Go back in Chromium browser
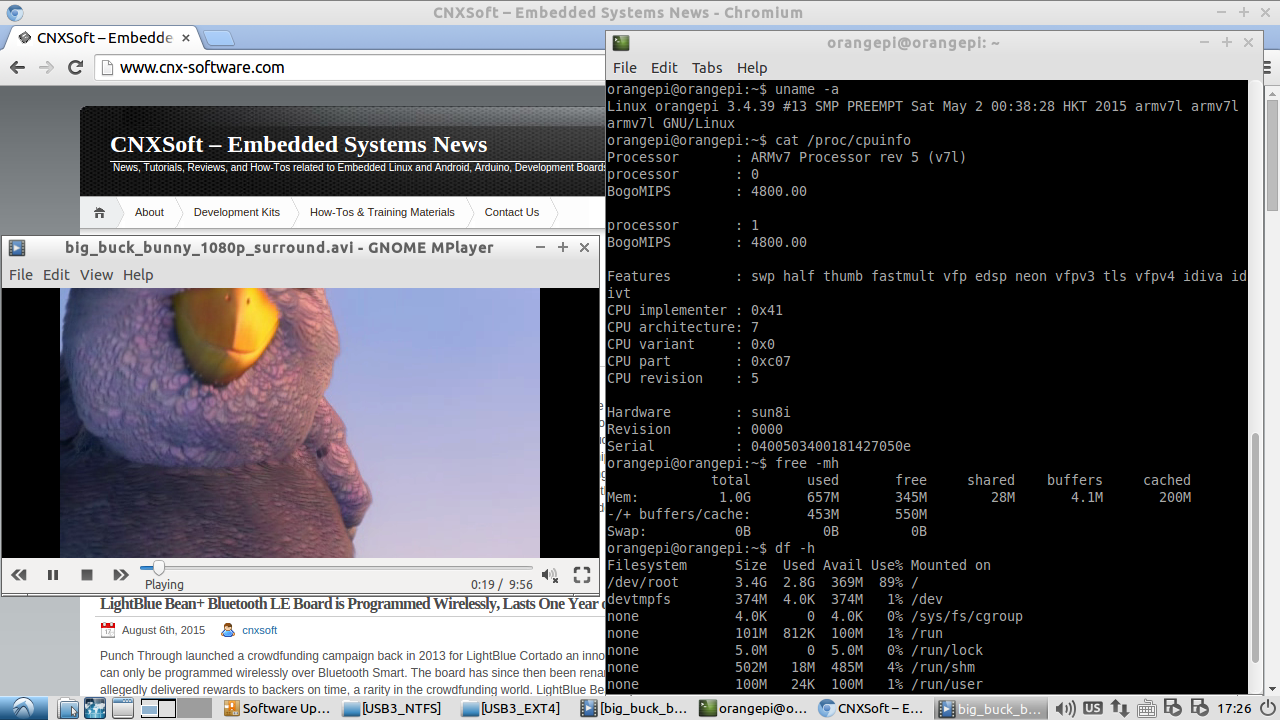This screenshot has width=1280, height=720. tap(17, 68)
